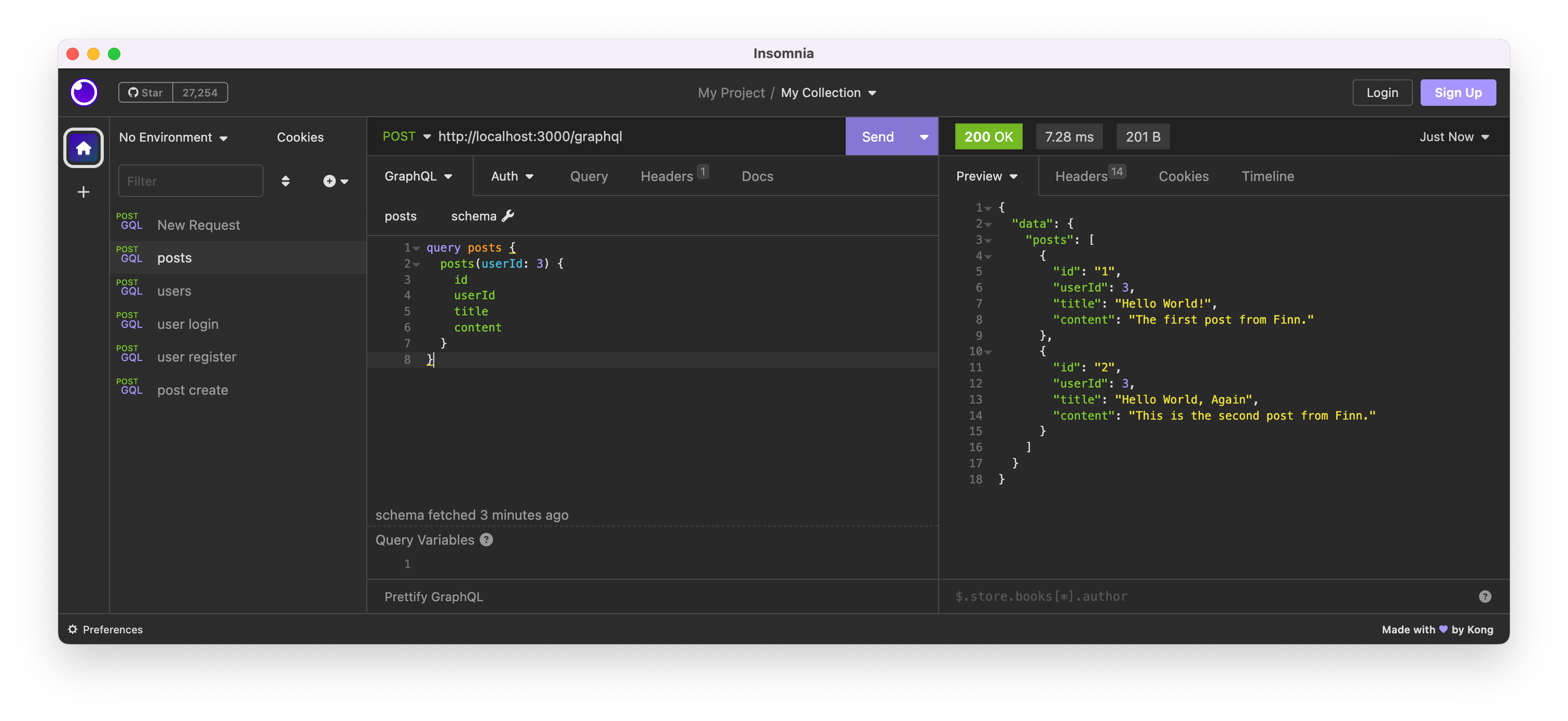
Task: Open the Auth dropdown tab
Action: (x=512, y=176)
